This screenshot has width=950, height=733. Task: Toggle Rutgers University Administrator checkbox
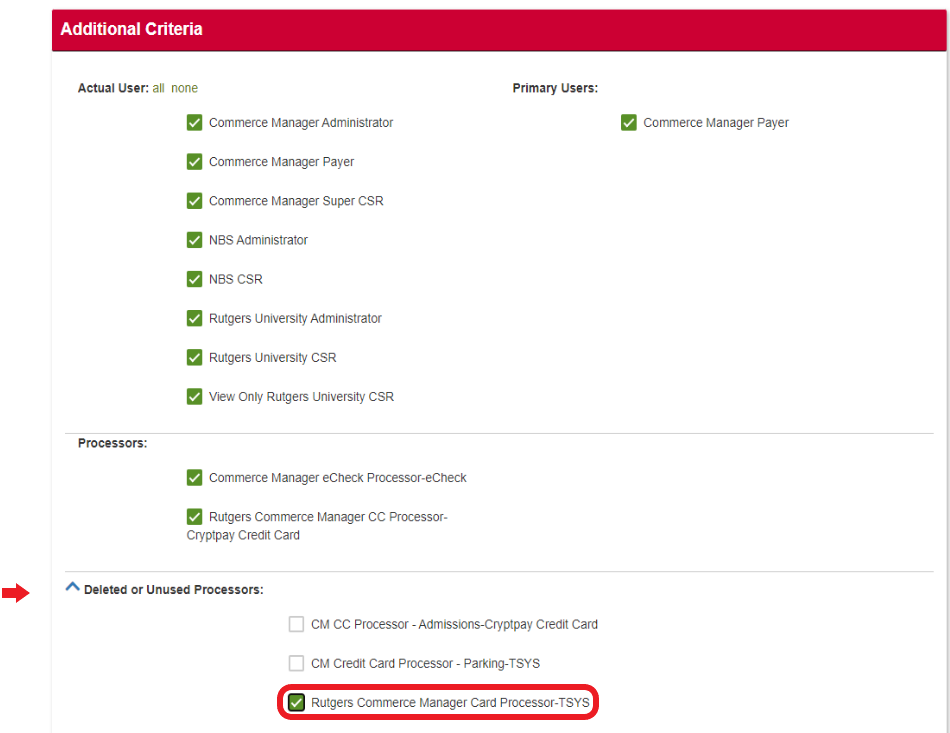195,318
